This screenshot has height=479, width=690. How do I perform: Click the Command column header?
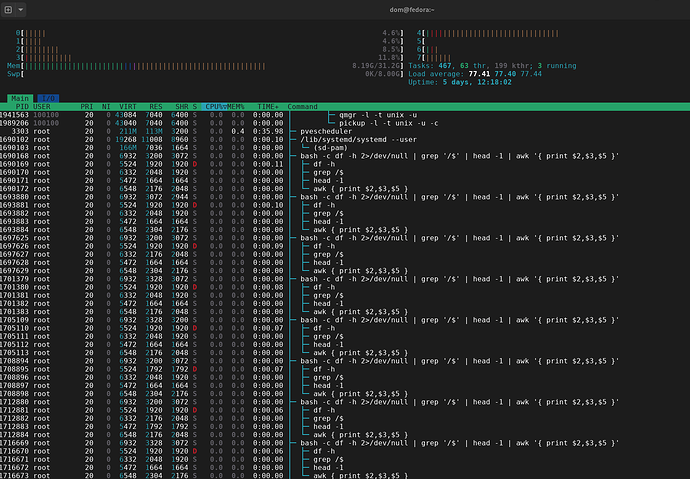pyautogui.click(x=302, y=107)
